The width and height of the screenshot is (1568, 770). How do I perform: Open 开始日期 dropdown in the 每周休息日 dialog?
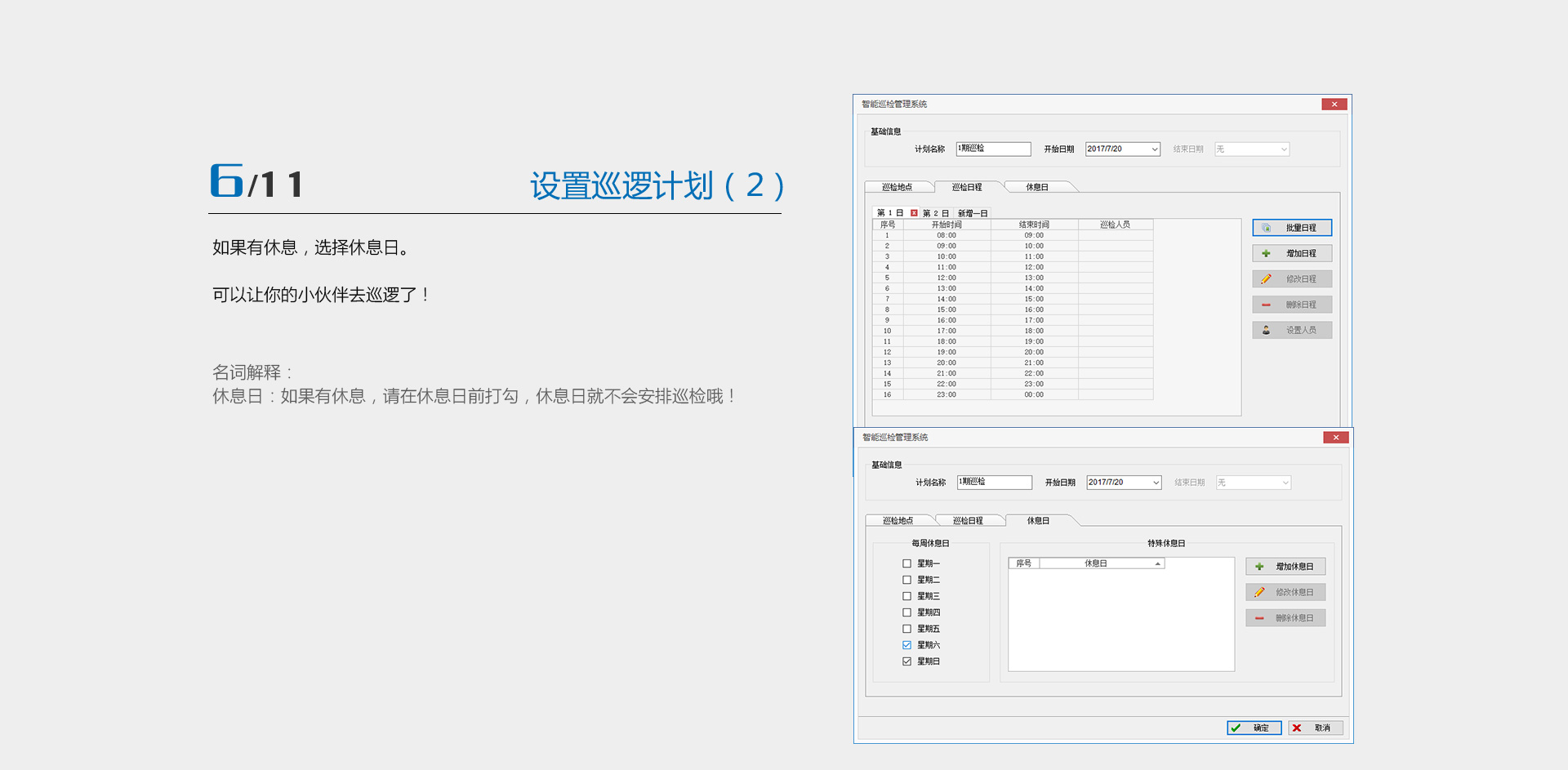[x=1156, y=483]
